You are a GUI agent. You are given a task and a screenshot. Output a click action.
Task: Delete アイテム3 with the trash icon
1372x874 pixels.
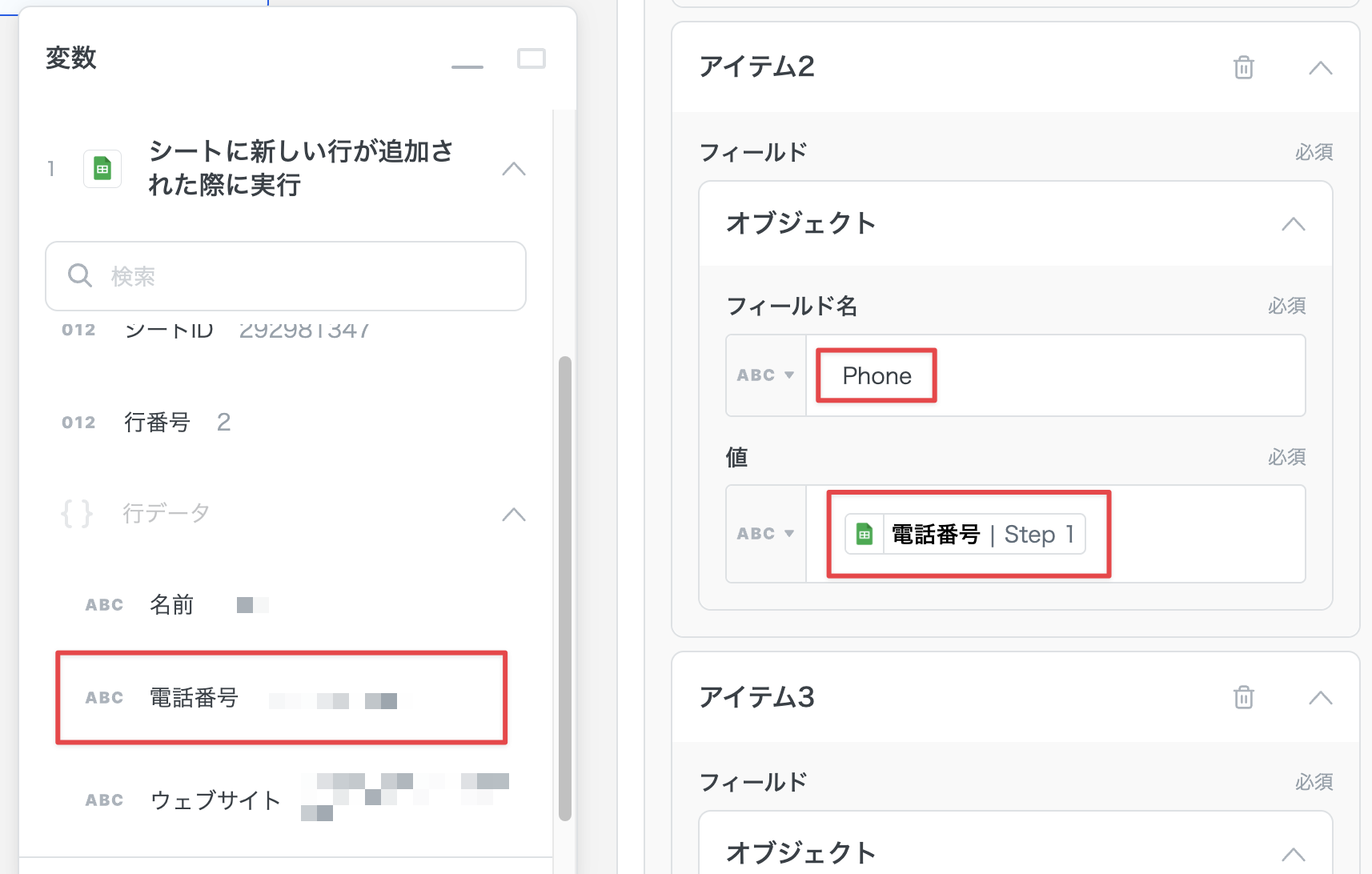1243,698
